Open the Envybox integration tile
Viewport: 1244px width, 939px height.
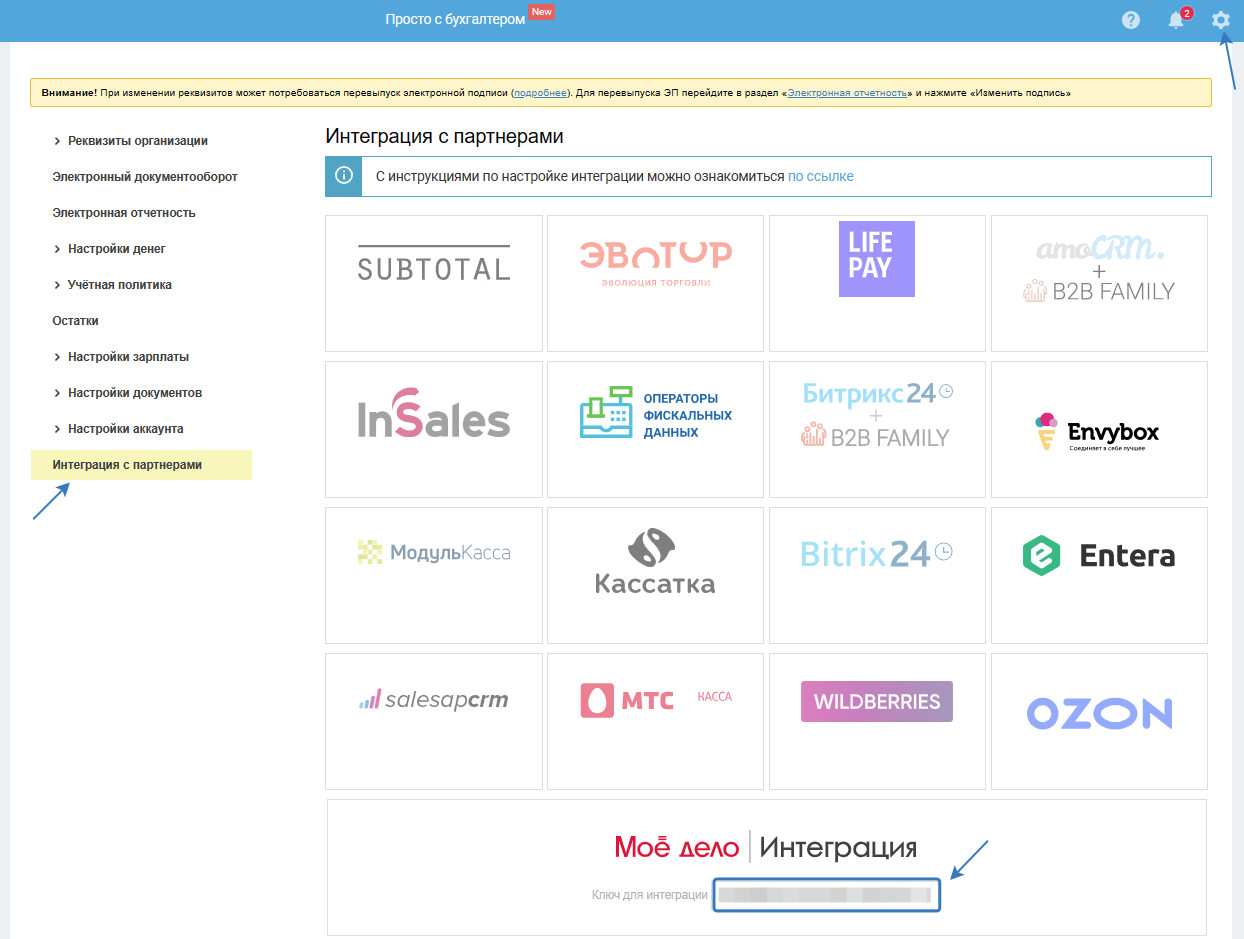click(1099, 429)
